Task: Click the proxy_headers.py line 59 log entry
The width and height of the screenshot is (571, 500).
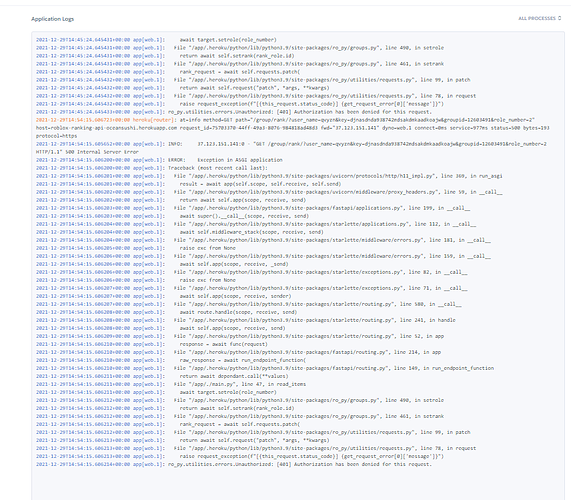Action: click(269, 192)
